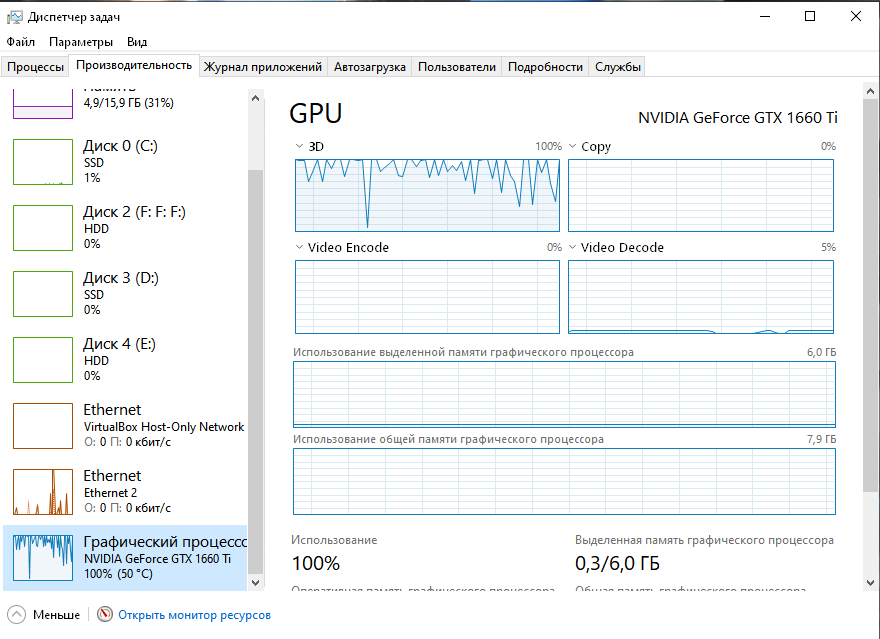Click the Task Manager title bar icon
This screenshot has width=880, height=639.
point(15,17)
